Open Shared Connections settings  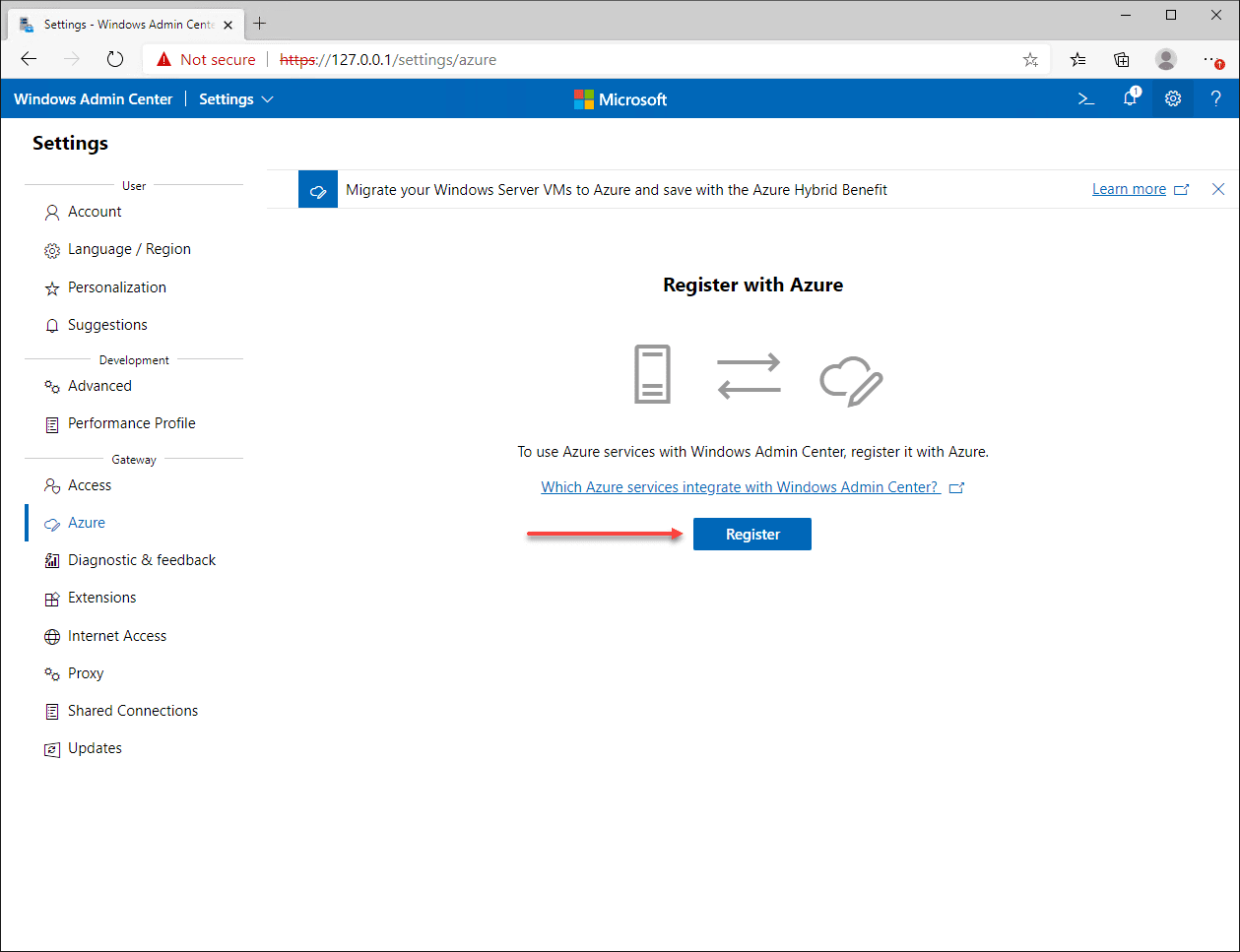point(134,711)
